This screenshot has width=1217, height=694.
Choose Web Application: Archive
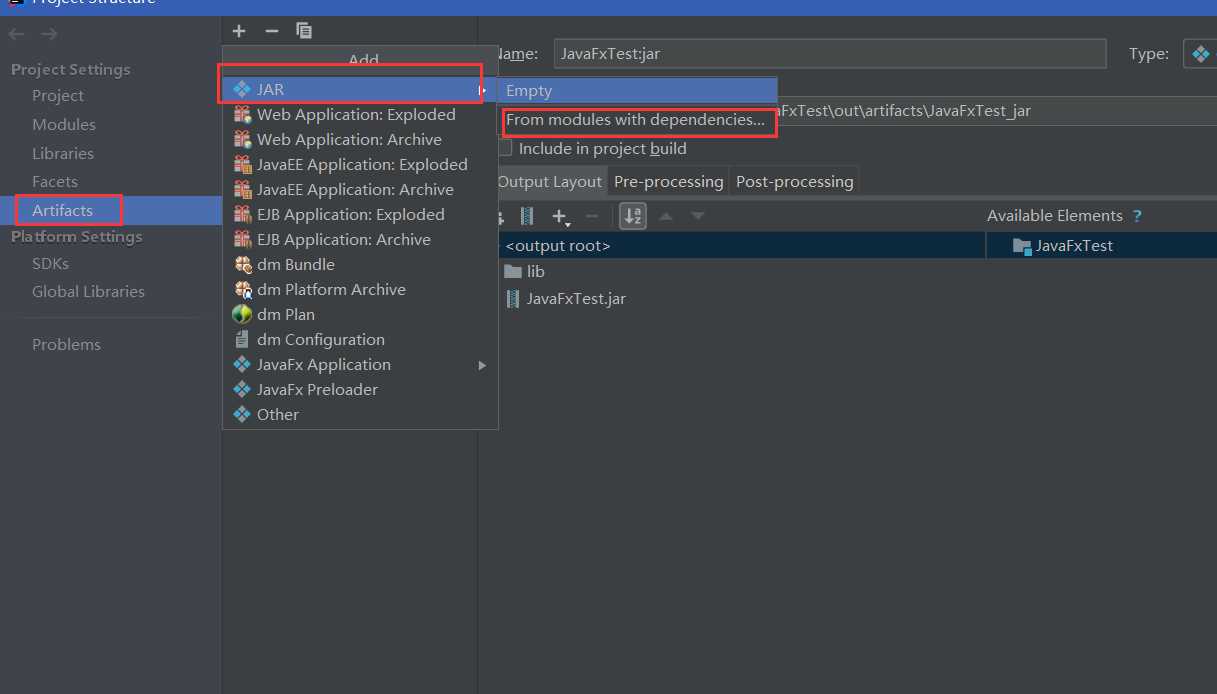(360, 139)
